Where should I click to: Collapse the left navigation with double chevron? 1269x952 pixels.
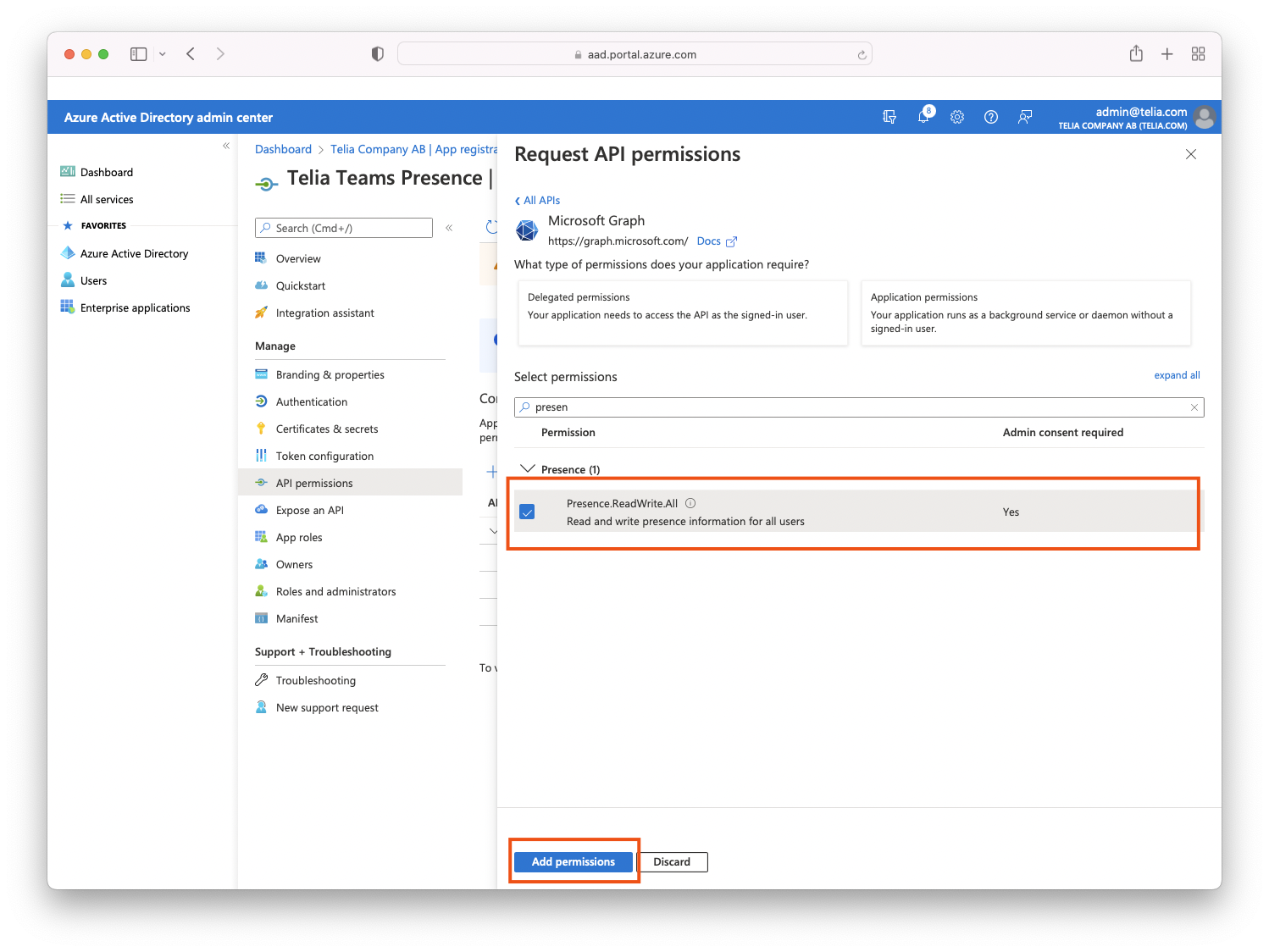[226, 146]
